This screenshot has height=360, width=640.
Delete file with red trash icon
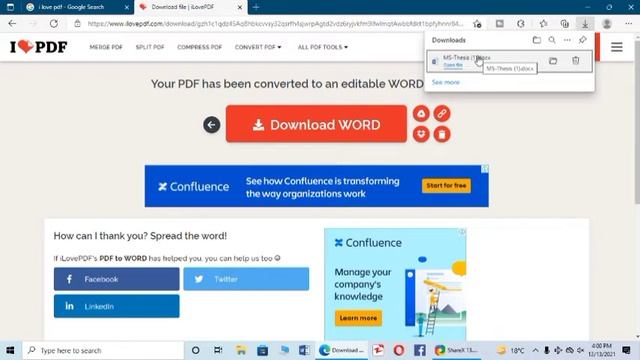pos(442,134)
